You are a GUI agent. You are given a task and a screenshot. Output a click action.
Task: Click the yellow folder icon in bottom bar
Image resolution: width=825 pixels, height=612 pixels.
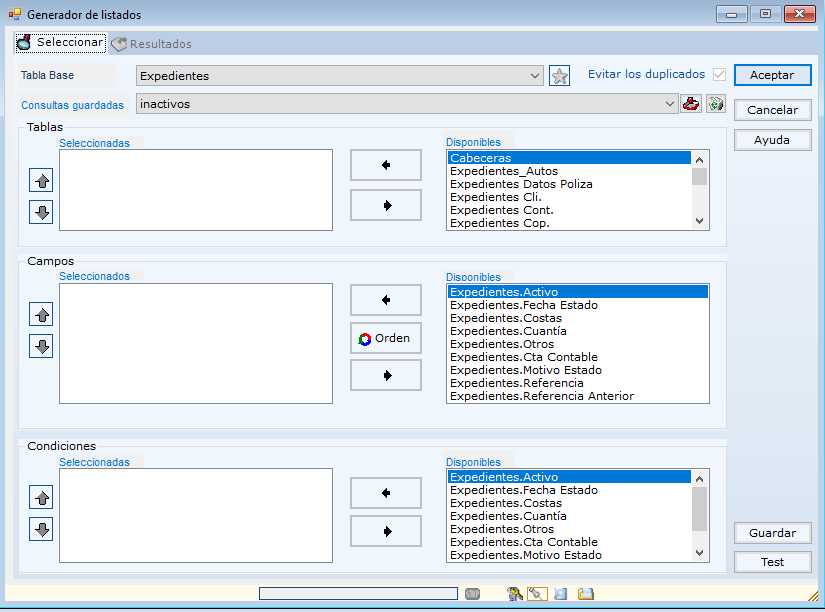pyautogui.click(x=586, y=594)
